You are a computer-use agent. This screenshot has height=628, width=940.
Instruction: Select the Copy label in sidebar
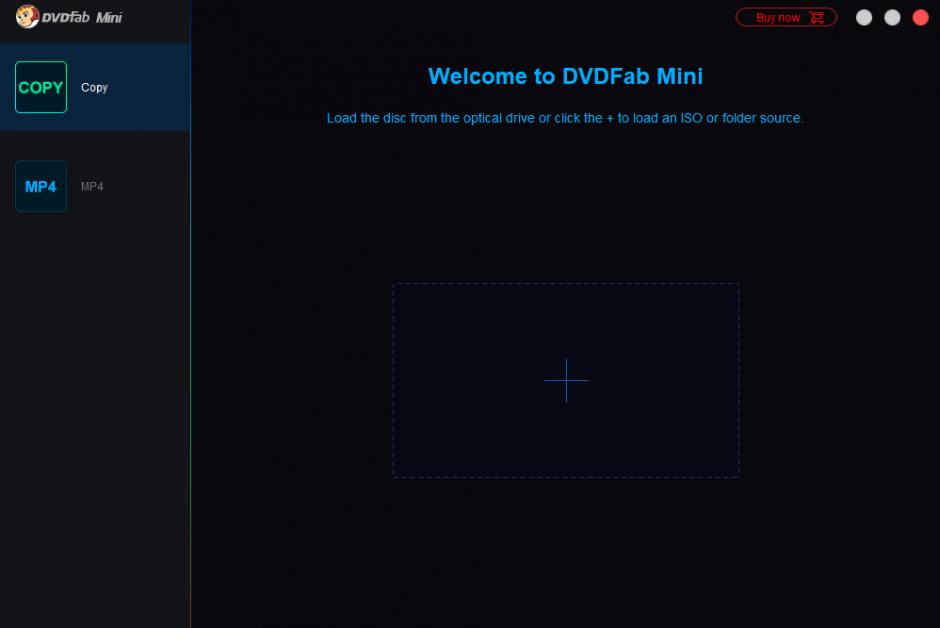(x=94, y=87)
